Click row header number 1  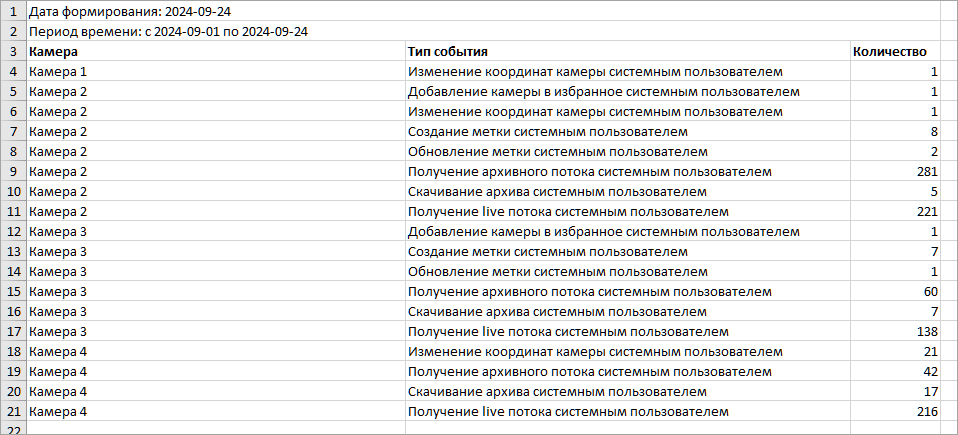[13, 11]
